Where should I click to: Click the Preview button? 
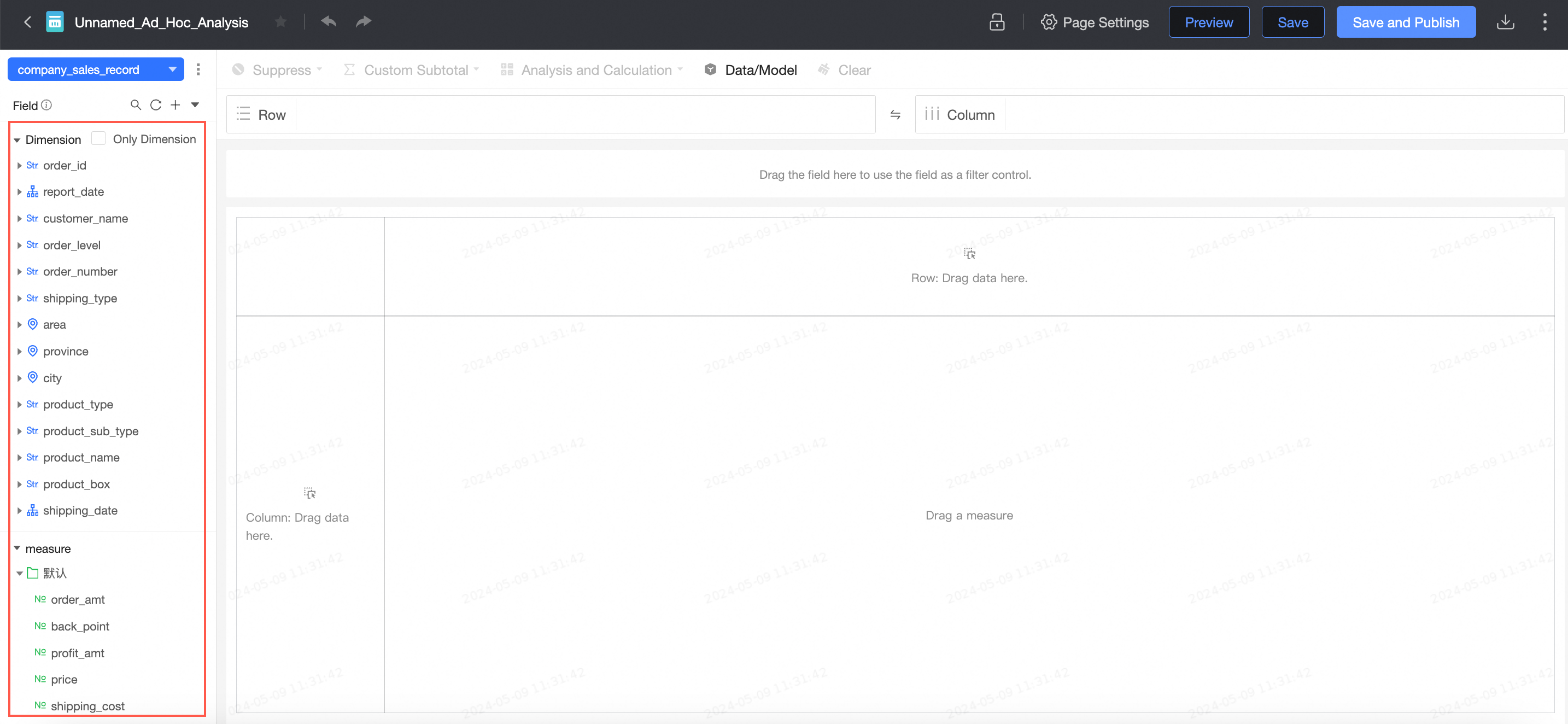coord(1208,22)
